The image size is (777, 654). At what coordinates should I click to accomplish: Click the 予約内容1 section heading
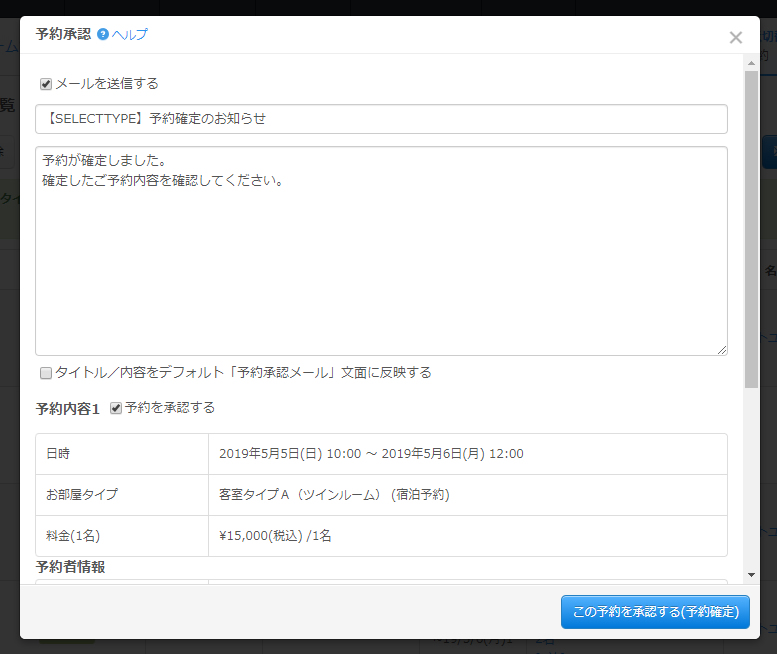coord(67,409)
